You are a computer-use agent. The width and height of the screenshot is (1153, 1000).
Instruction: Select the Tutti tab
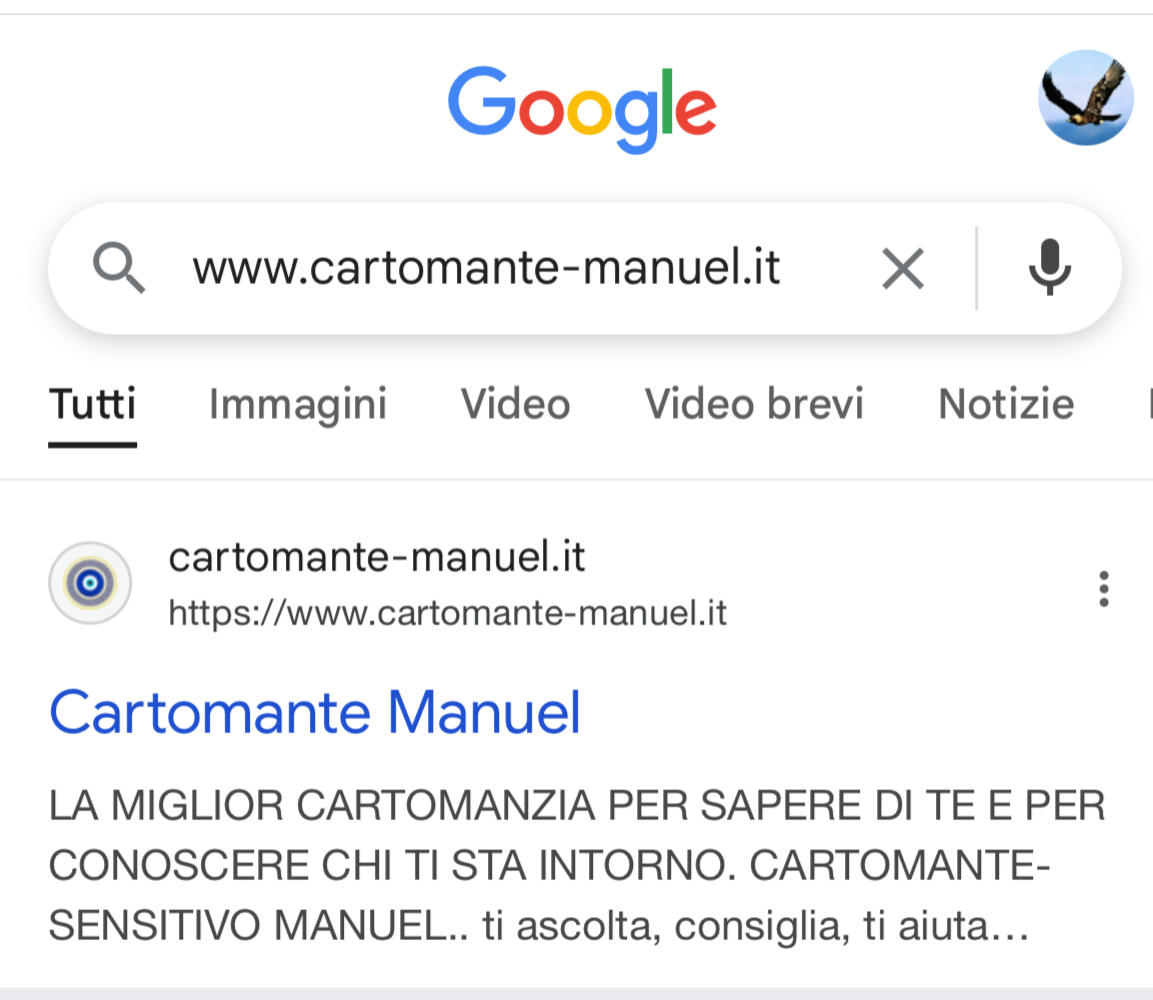pyautogui.click(x=93, y=404)
